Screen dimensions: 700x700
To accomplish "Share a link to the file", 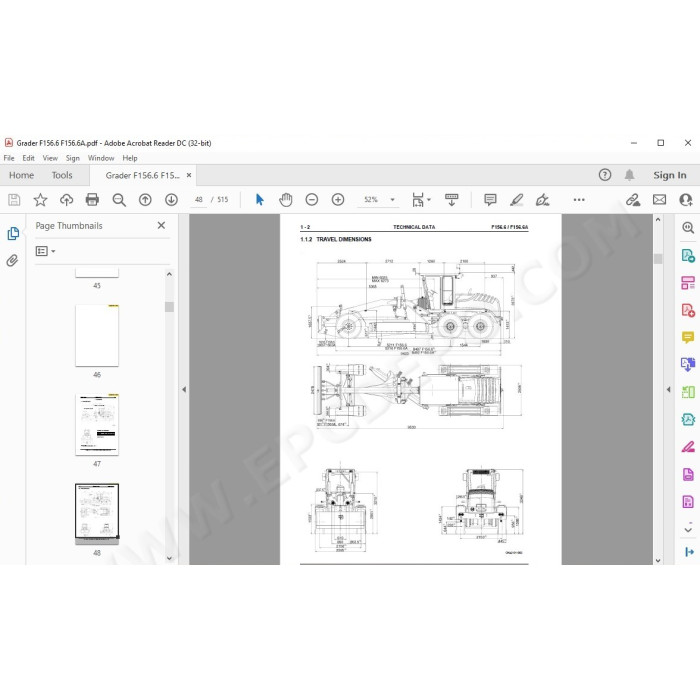I will click(633, 200).
